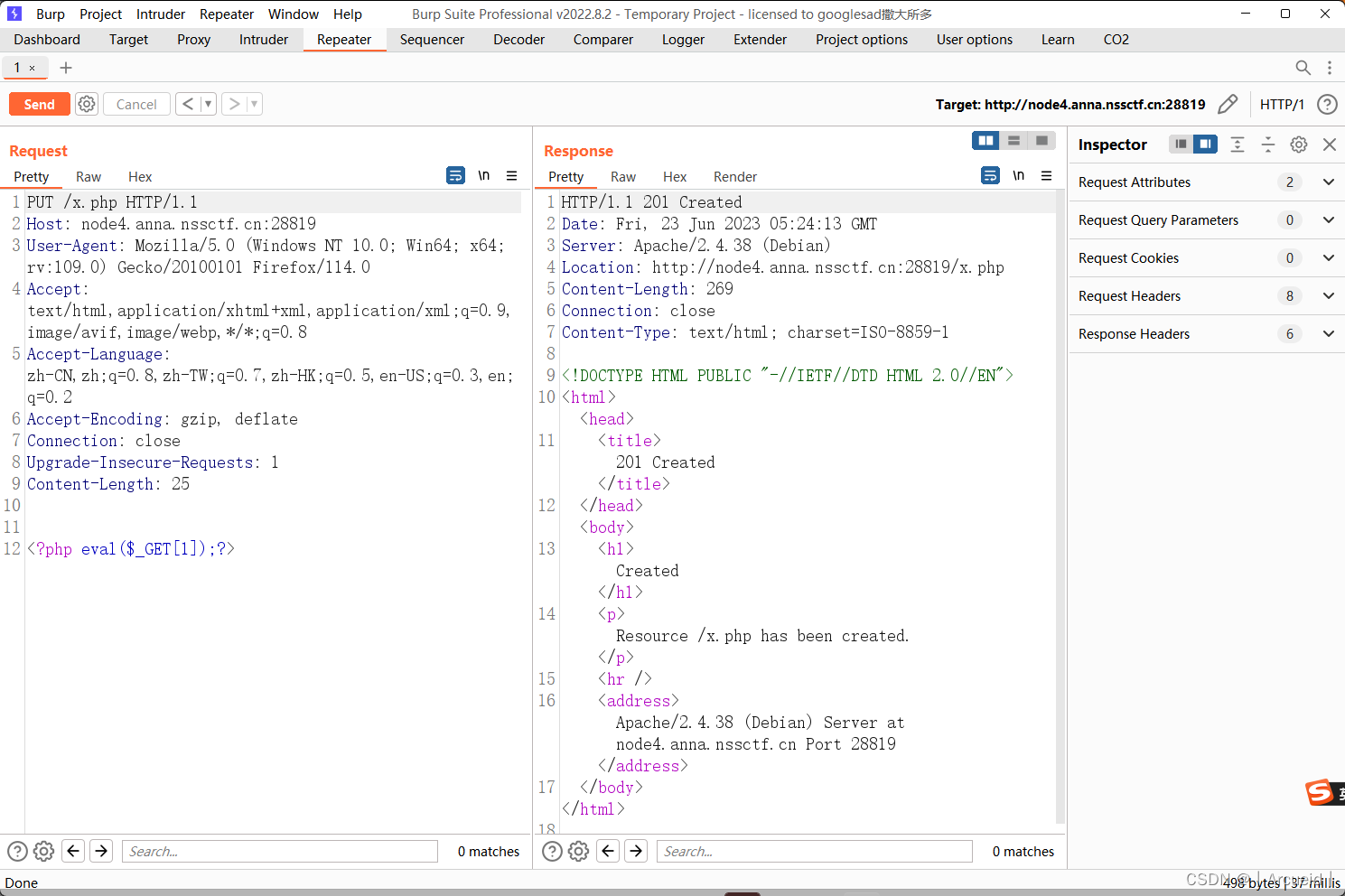The width and height of the screenshot is (1345, 896).
Task: Select response Render view
Action: [x=735, y=177]
